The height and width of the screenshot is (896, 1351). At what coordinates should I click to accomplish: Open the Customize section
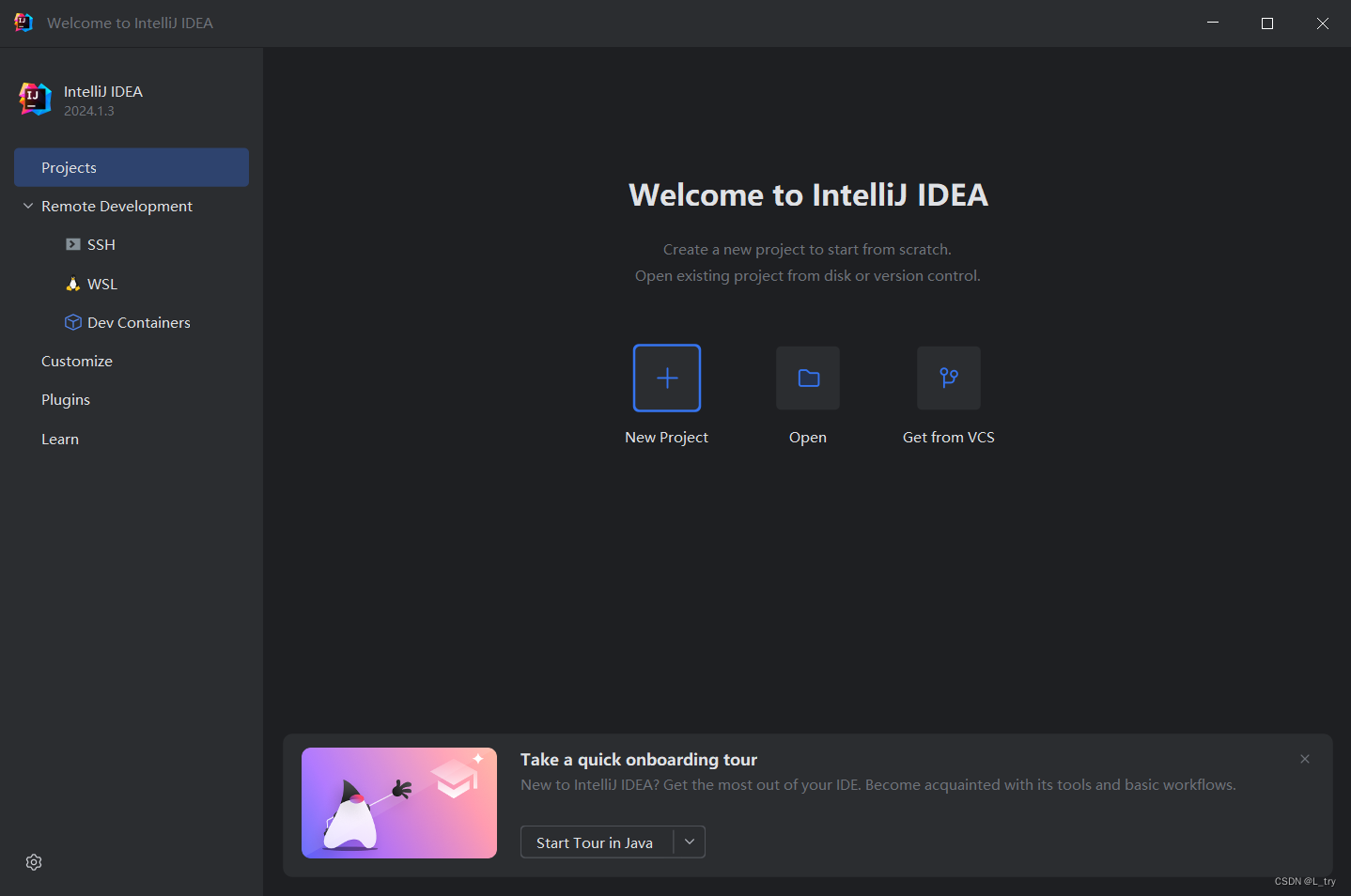click(77, 361)
